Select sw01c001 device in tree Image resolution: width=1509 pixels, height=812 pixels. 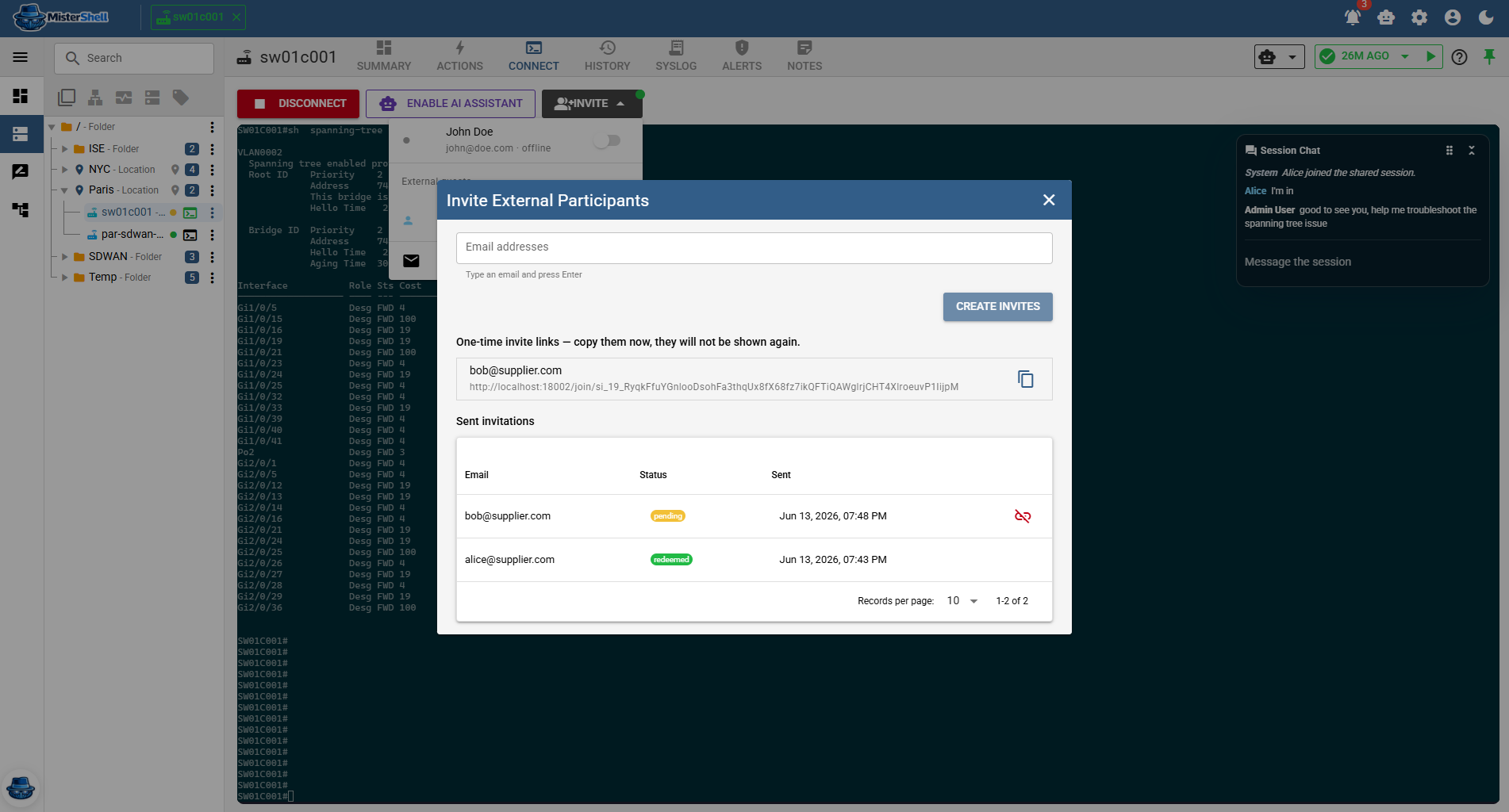click(x=131, y=213)
